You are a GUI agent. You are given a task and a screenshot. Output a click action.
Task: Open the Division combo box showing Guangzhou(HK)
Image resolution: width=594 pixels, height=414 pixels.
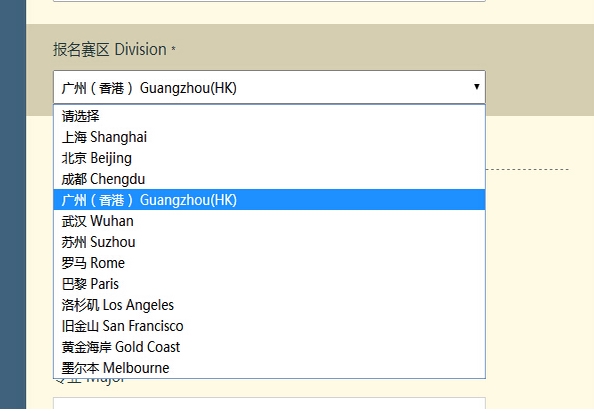(x=269, y=87)
